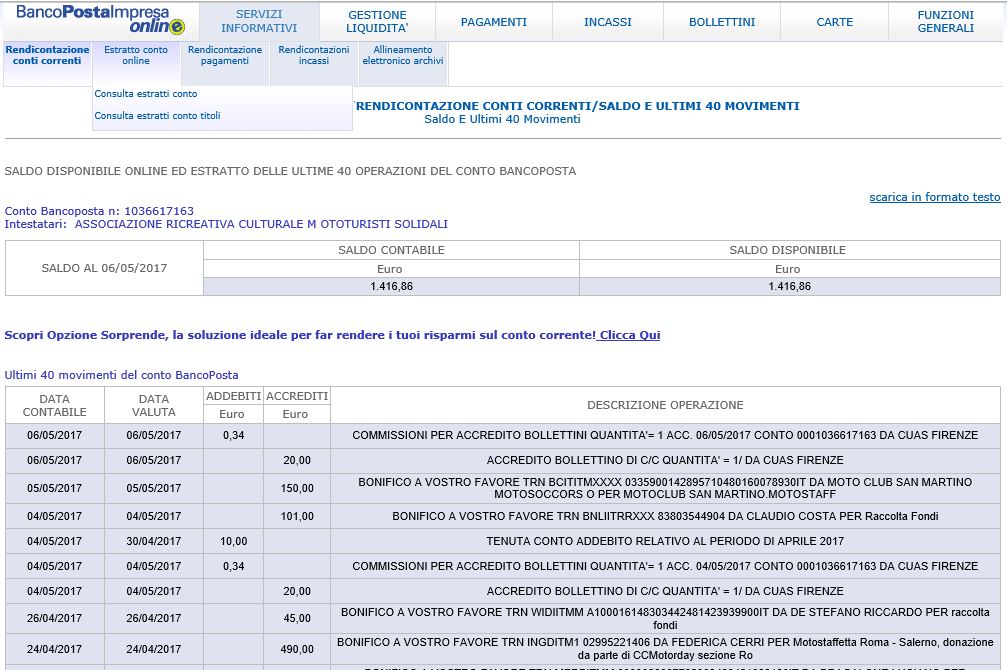The width and height of the screenshot is (1007, 670).
Task: Open the FUNZIONI GENERALI menu
Action: click(945, 21)
